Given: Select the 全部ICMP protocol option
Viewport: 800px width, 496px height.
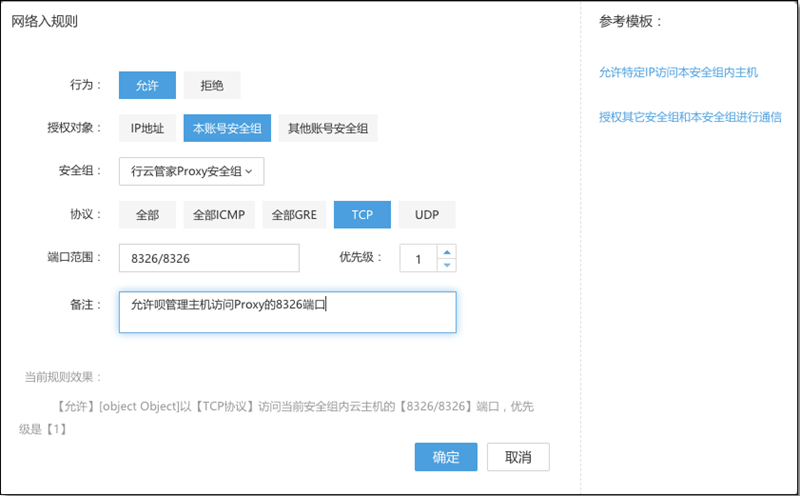Looking at the screenshot, I should tap(219, 214).
